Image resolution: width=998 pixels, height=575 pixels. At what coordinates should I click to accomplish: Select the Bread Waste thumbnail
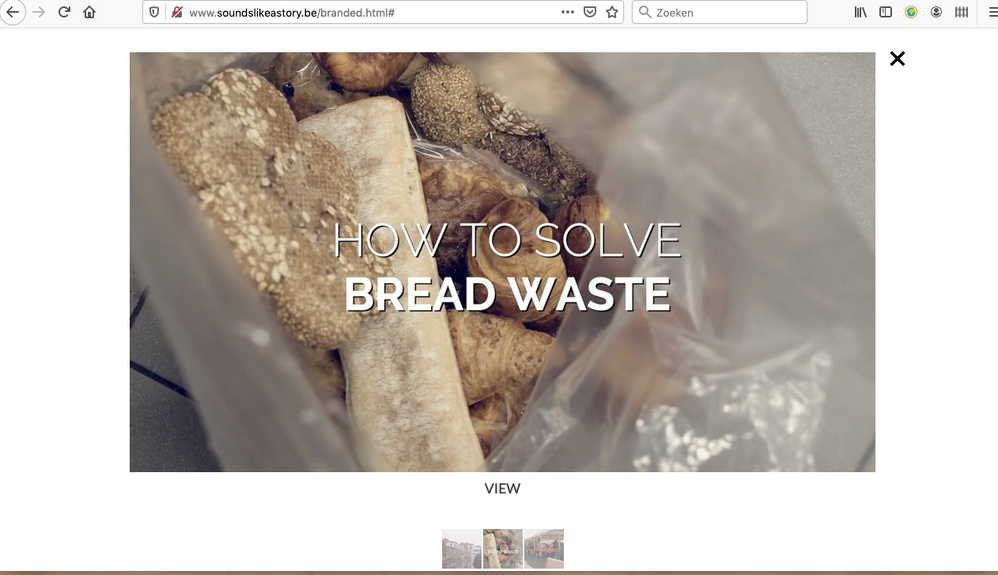point(503,548)
